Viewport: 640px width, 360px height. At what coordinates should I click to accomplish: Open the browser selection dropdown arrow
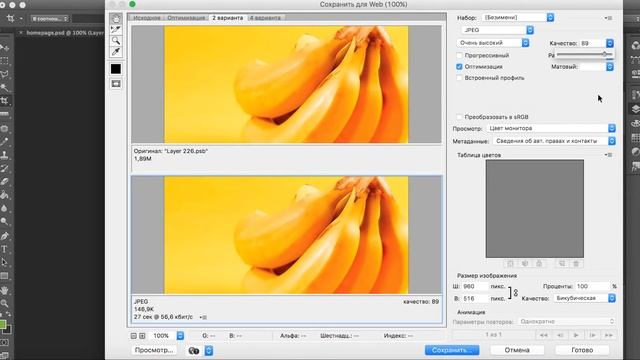click(209, 351)
